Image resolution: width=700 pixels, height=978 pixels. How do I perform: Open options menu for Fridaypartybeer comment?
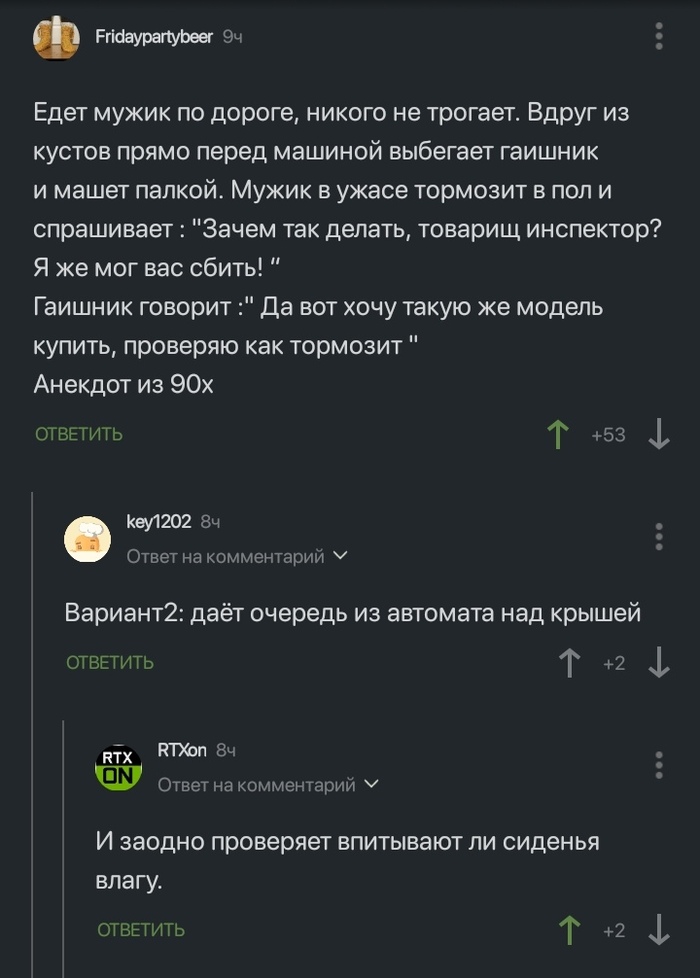[x=658, y=37]
